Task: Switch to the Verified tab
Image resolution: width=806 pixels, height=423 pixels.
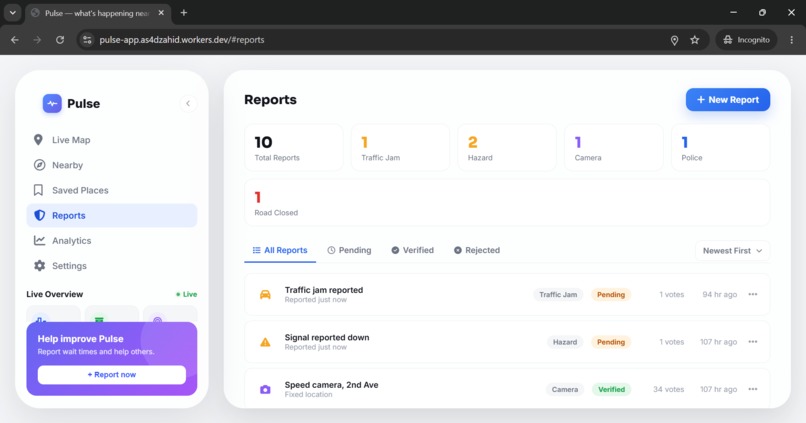Action: pos(412,250)
